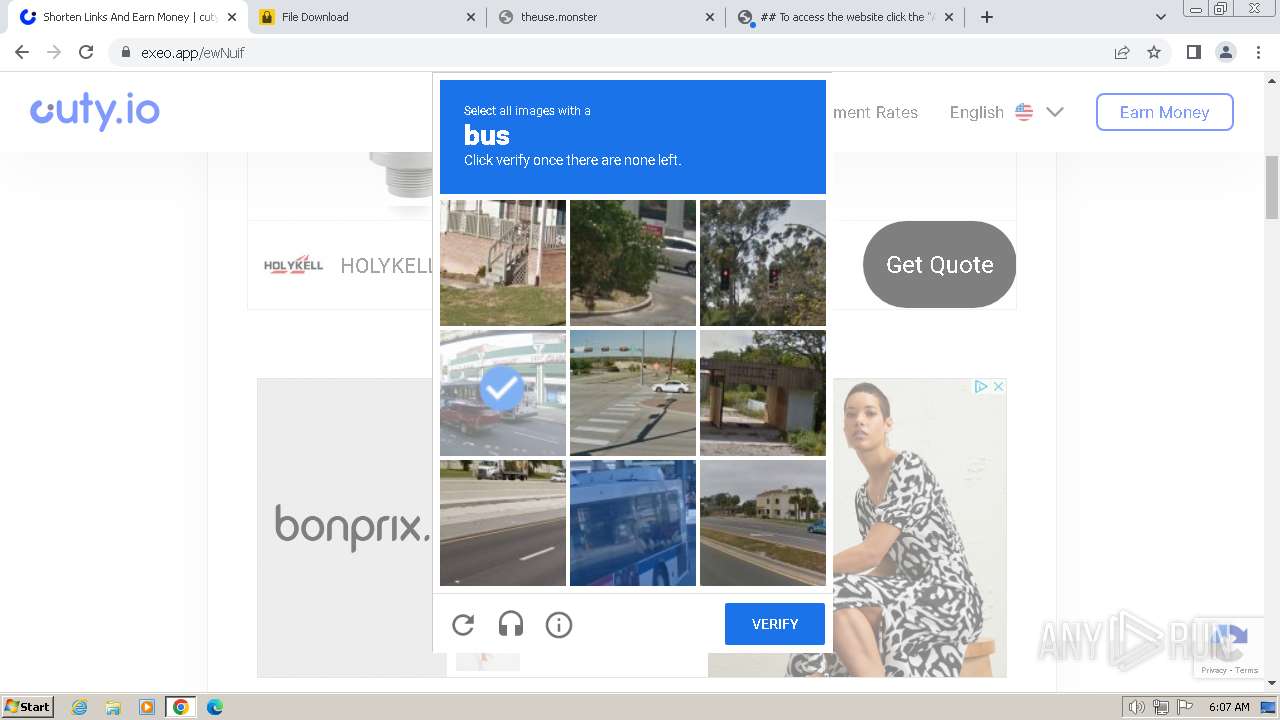Toggle the browser side panel

coord(1193,52)
